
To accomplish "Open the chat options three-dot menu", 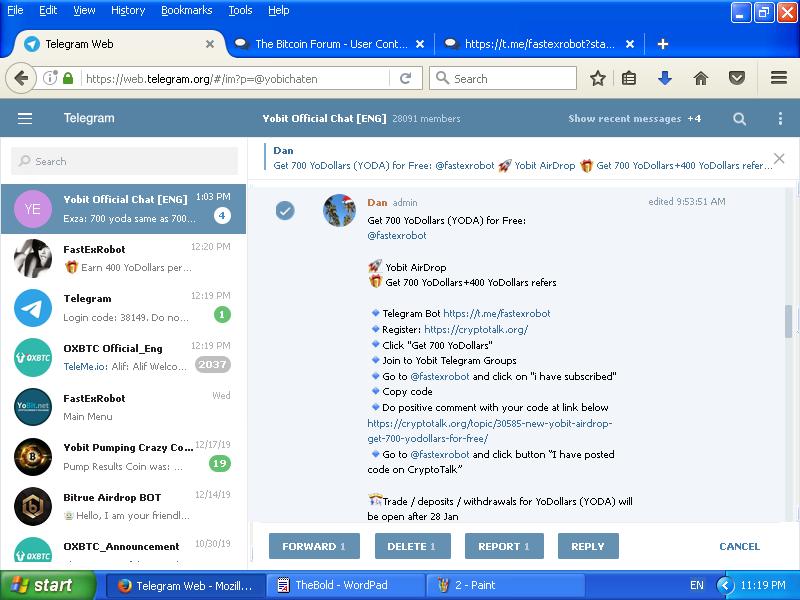I will point(780,118).
